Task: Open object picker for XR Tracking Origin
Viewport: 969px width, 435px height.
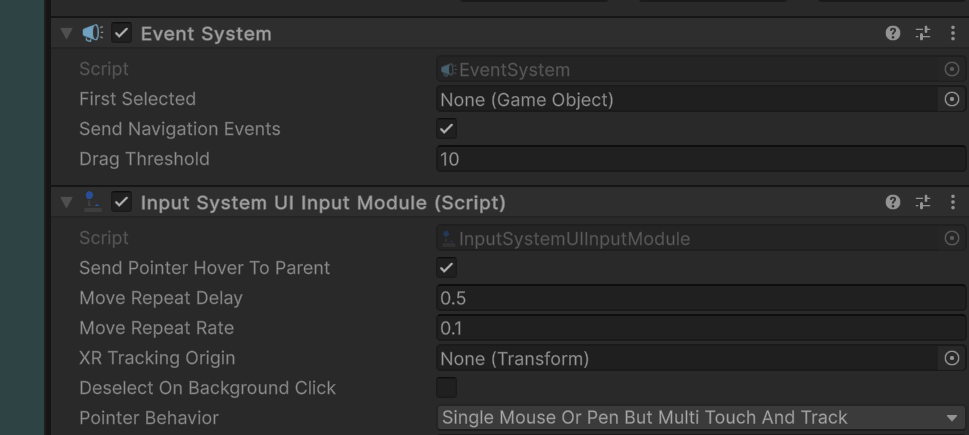Action: pos(952,358)
